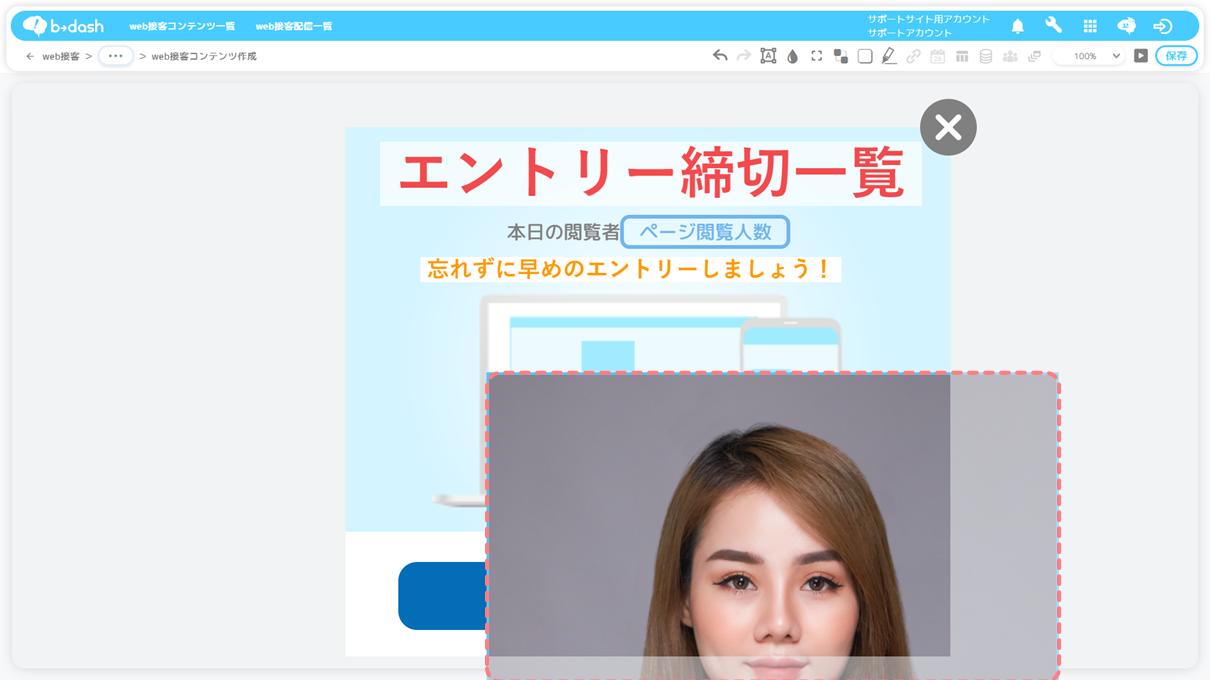Close the popup with the X button

pyautogui.click(x=948, y=127)
